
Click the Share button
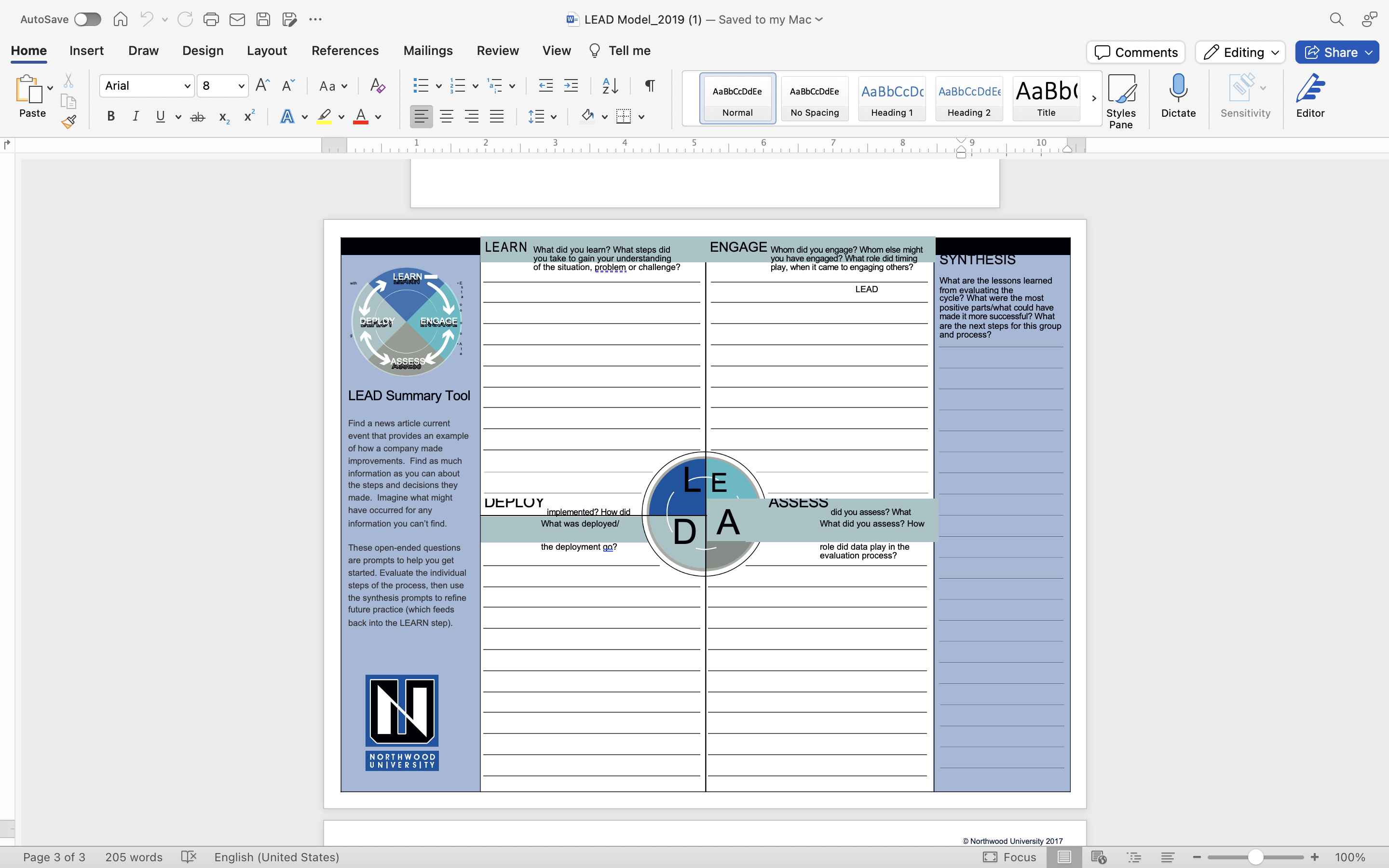point(1332,52)
